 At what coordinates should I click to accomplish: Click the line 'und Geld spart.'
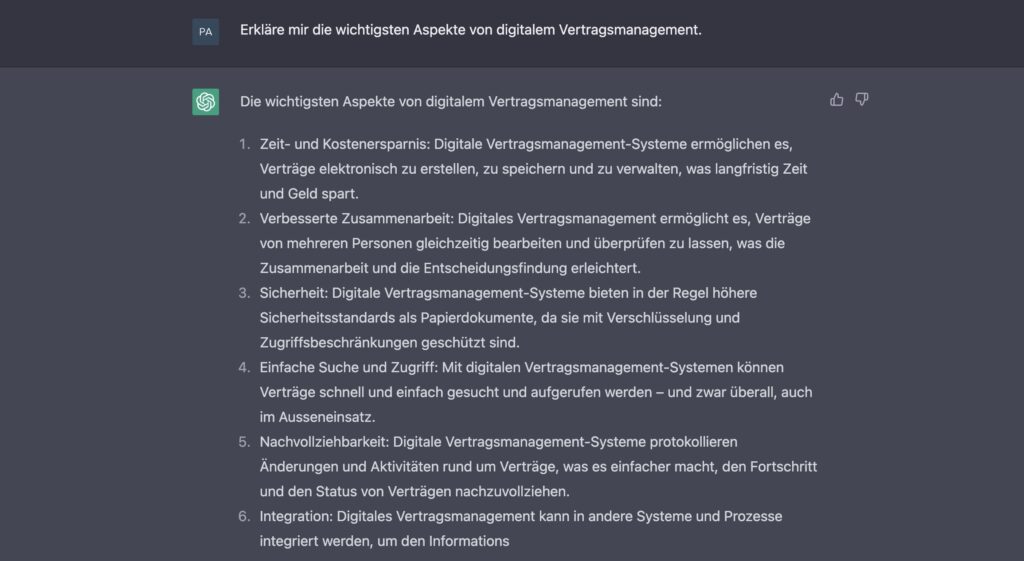tap(308, 193)
